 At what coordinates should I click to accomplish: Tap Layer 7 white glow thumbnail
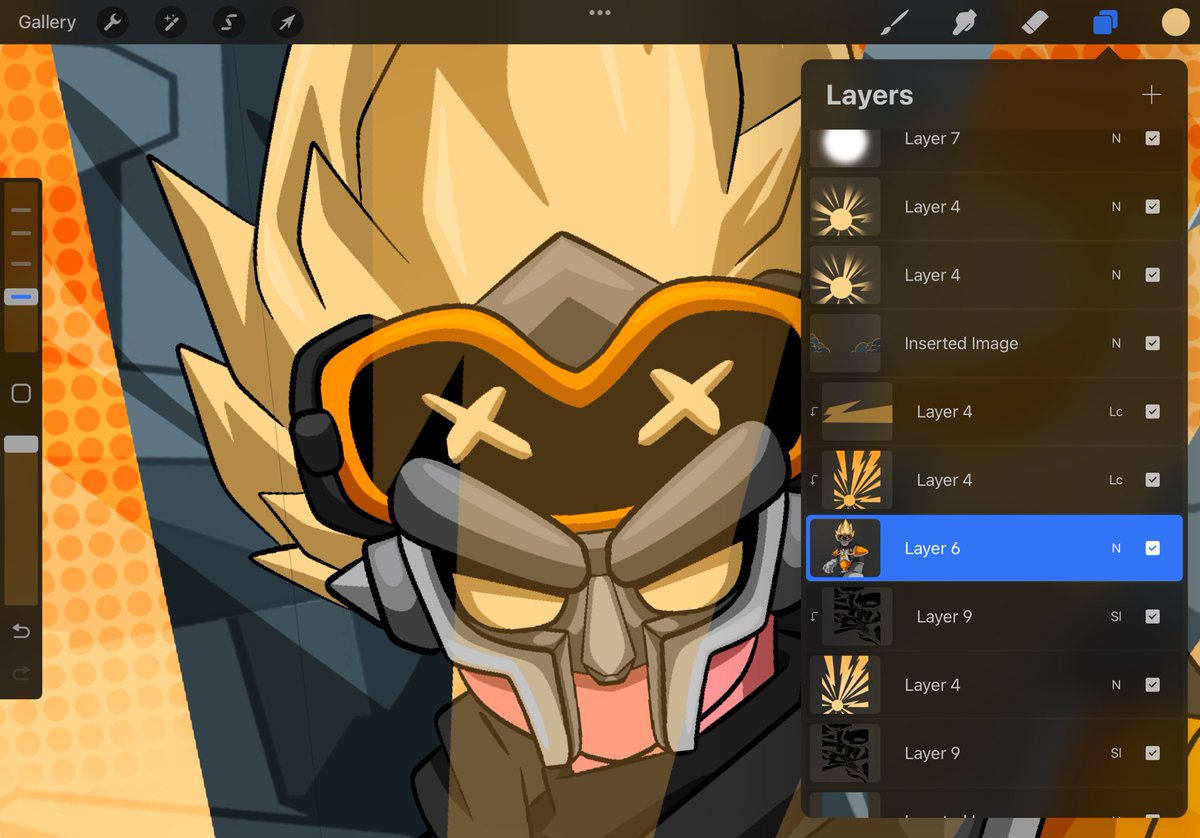pos(845,147)
